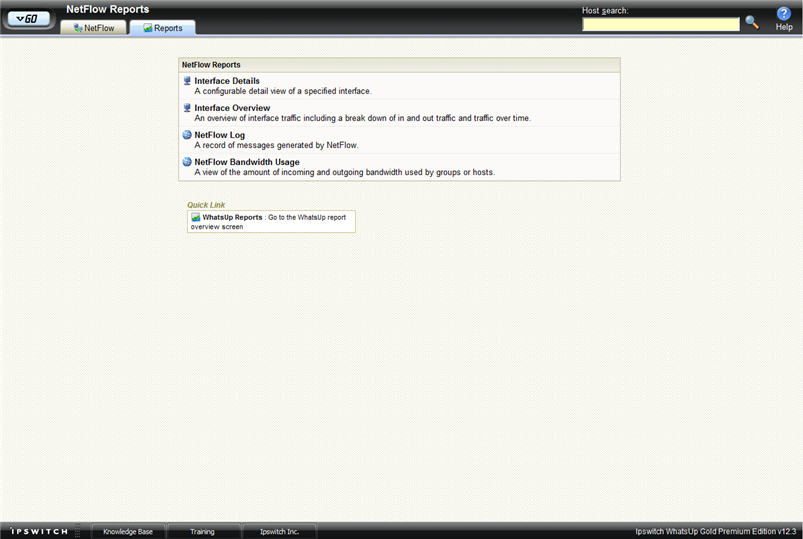
Task: Click the WhatsUp Reports quick link icon
Action: 196,217
